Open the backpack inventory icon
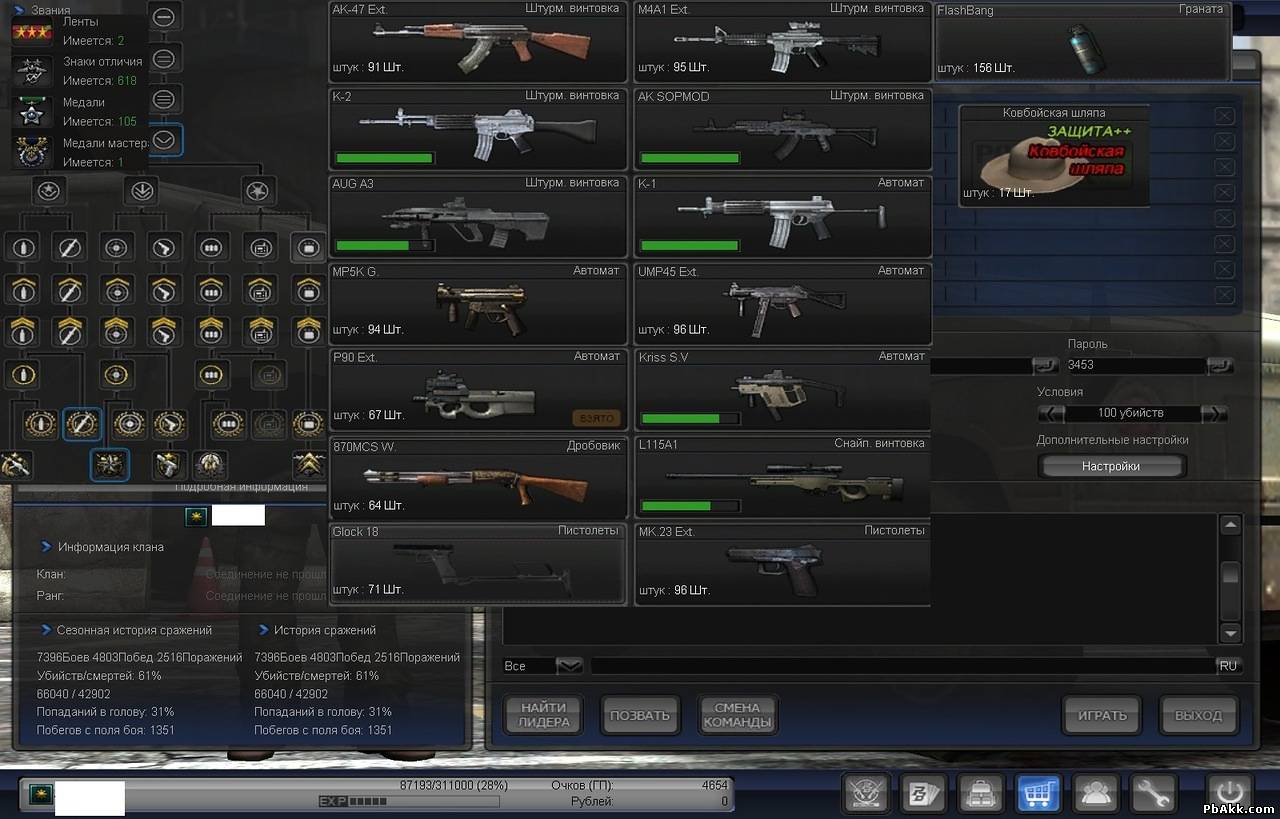1280x819 pixels. (982, 794)
